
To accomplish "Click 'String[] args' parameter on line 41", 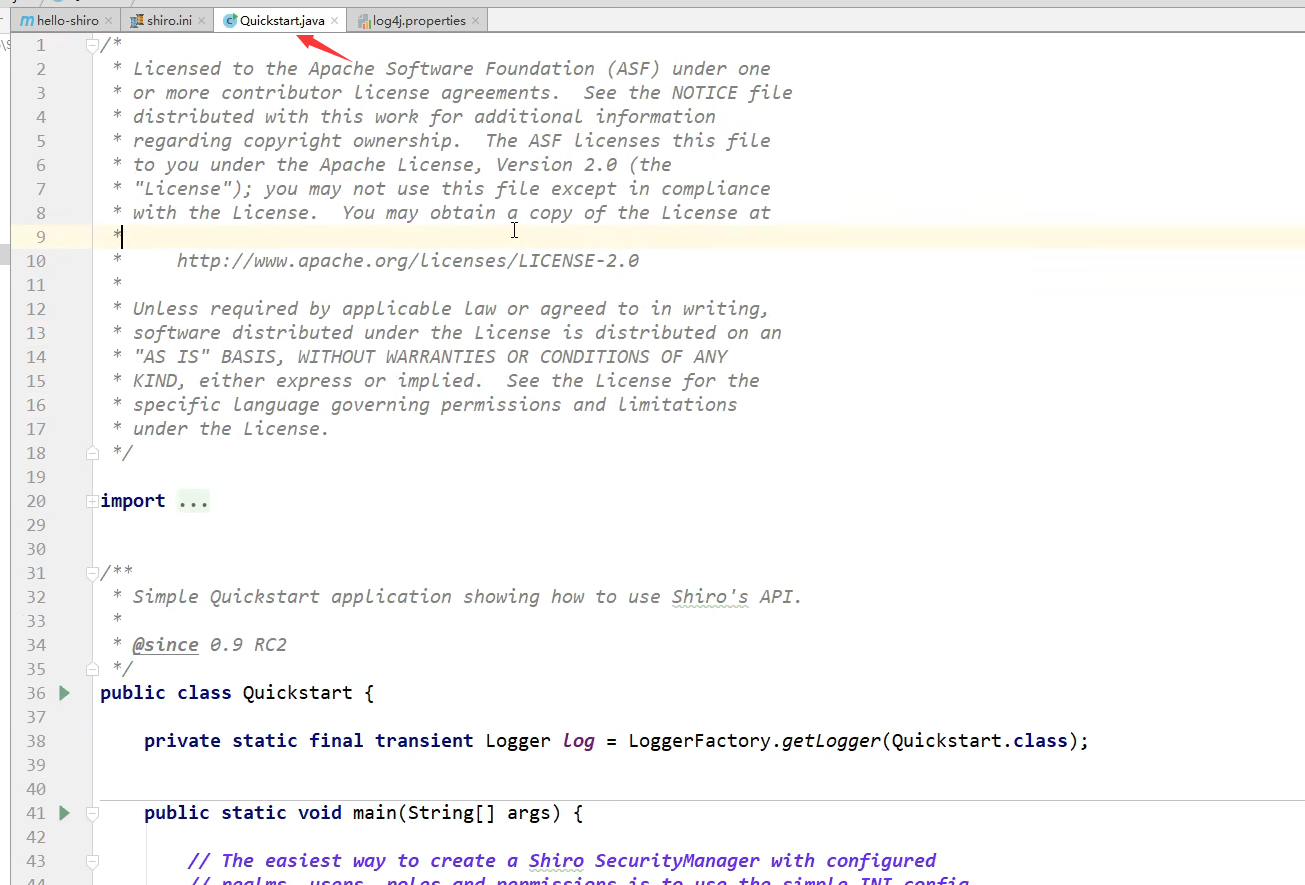I will point(480,813).
